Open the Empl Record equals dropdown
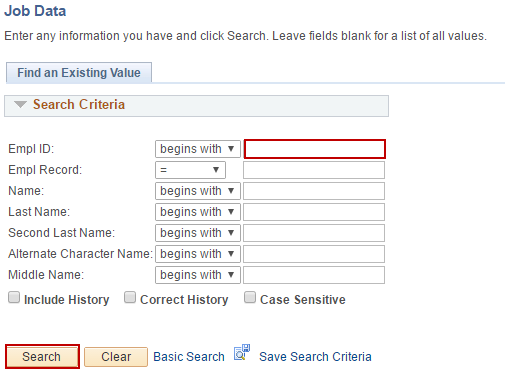This screenshot has width=505, height=377. (x=190, y=170)
